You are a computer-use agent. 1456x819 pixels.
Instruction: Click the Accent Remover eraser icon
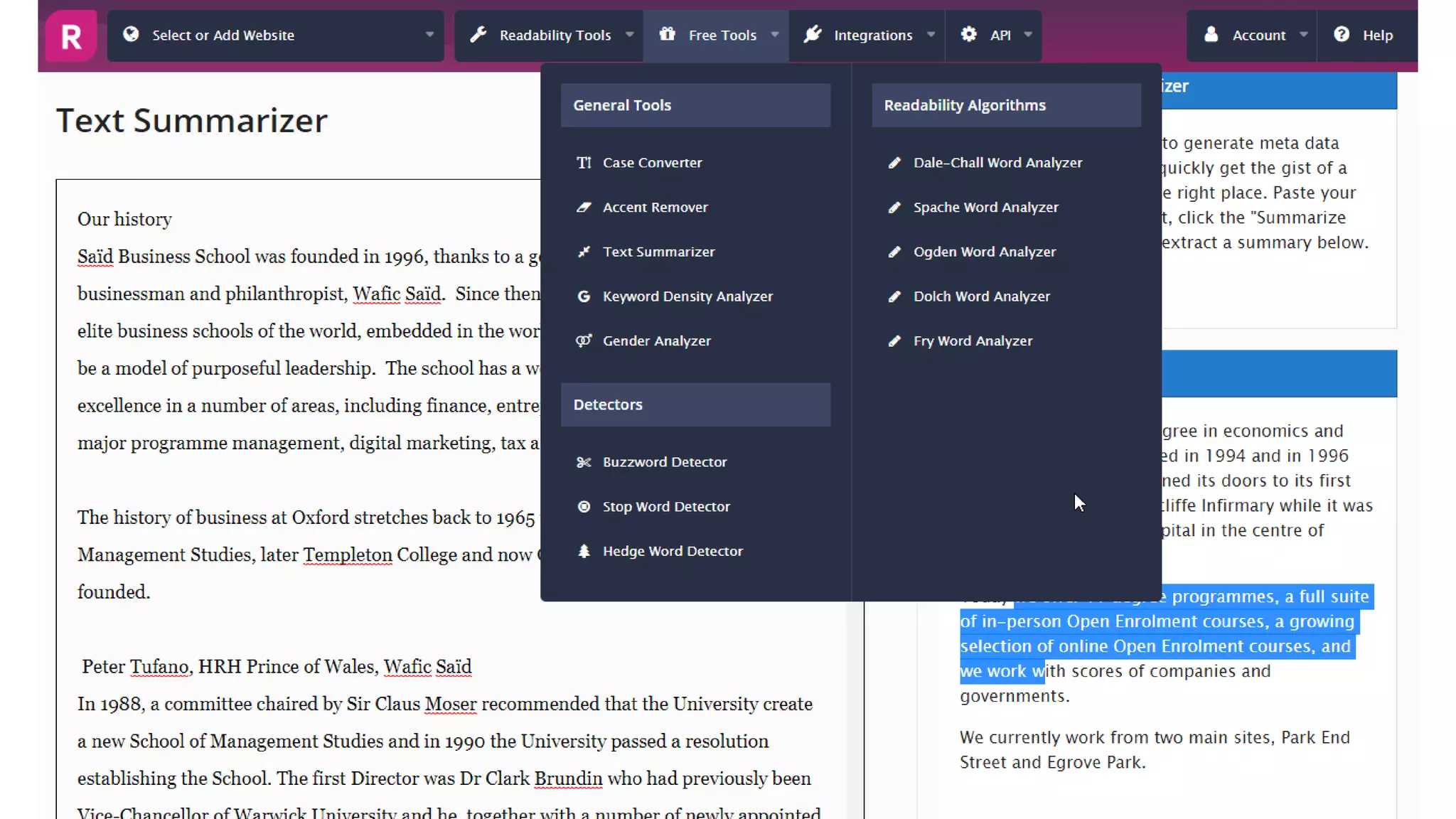click(x=584, y=208)
